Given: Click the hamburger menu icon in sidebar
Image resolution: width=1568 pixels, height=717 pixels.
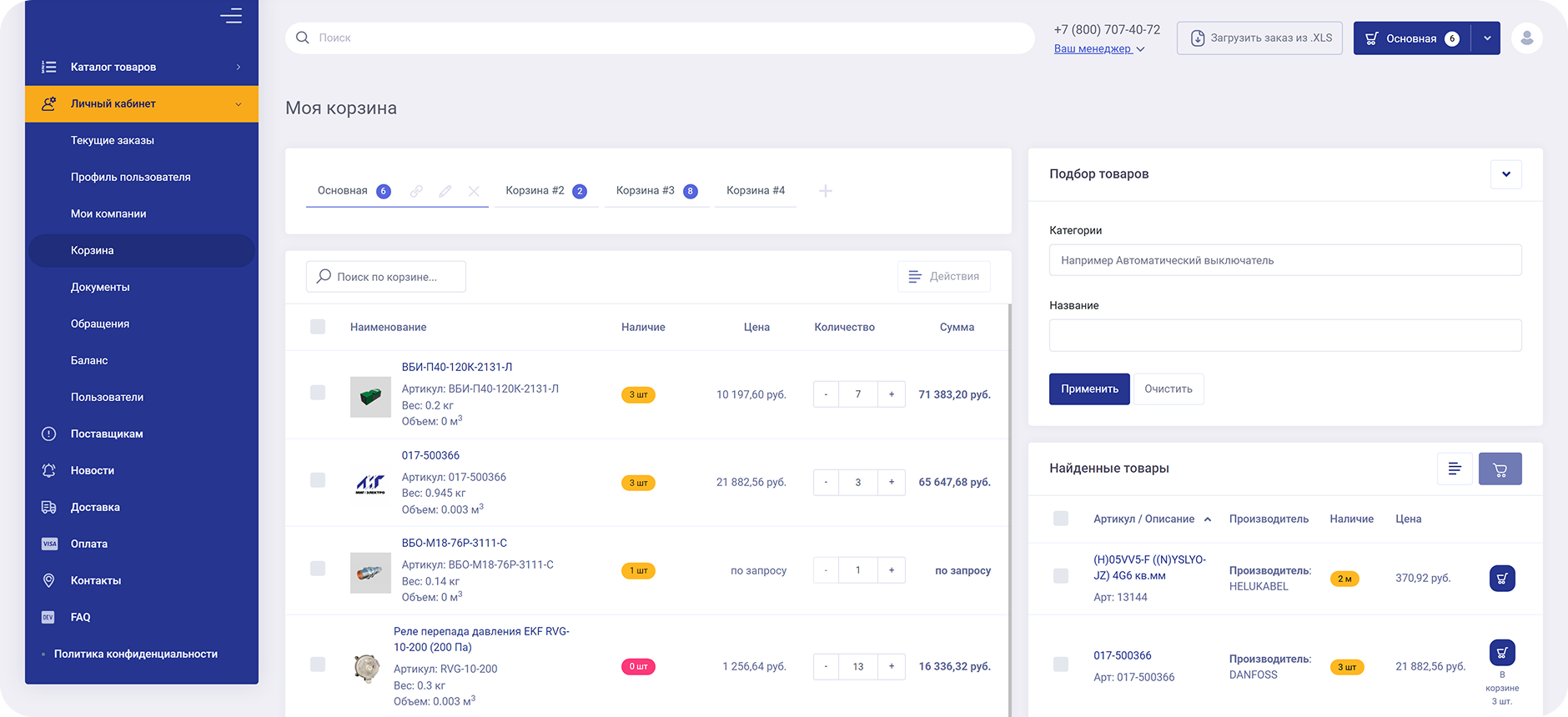Looking at the screenshot, I should [x=231, y=16].
